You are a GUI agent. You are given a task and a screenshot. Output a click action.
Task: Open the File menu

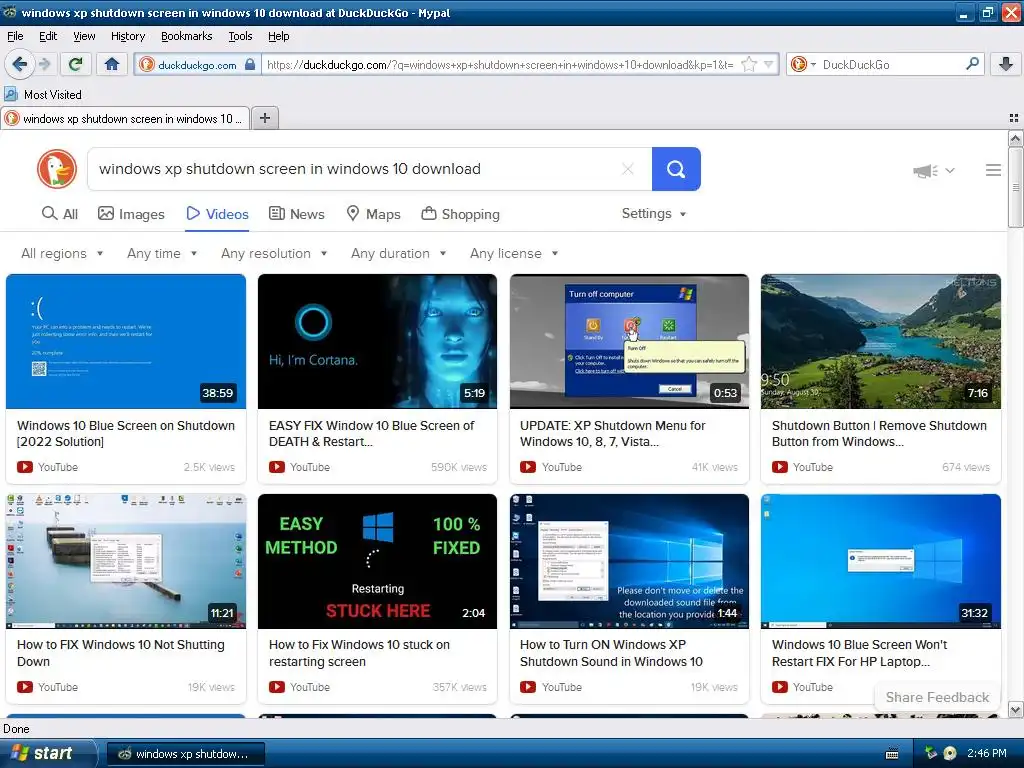[x=15, y=37]
